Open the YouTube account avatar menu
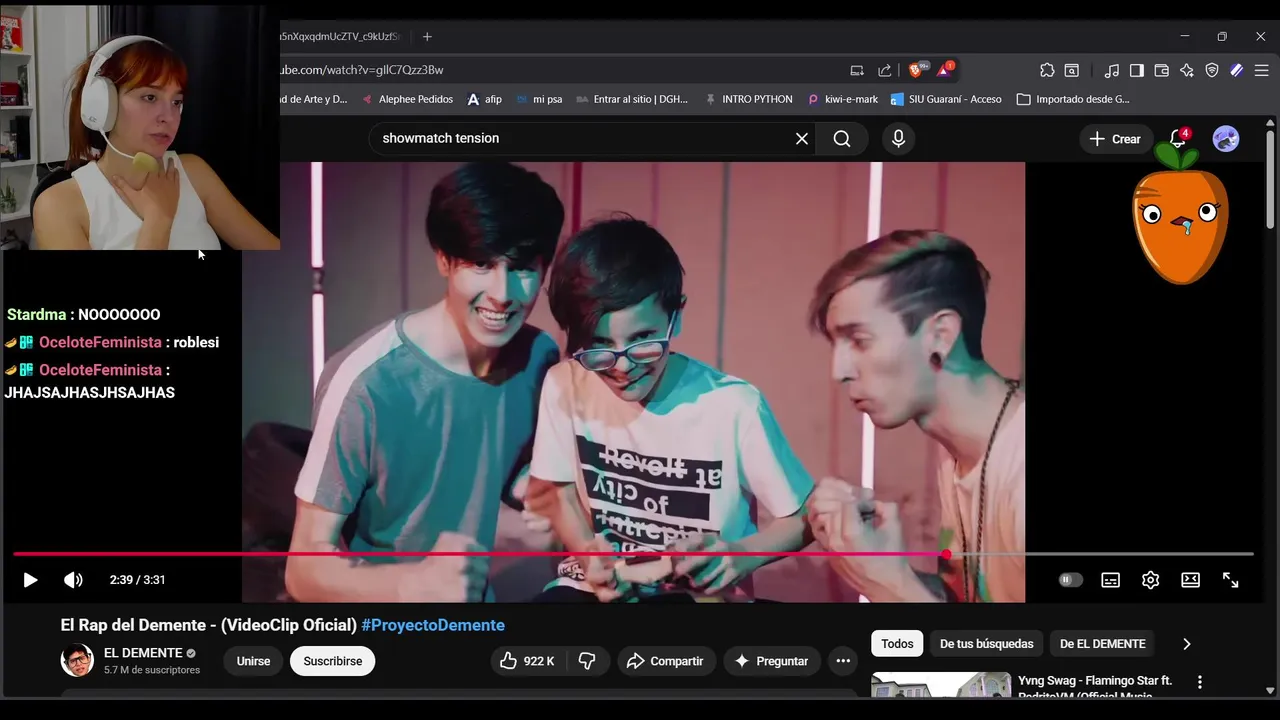The height and width of the screenshot is (720, 1280). (1226, 139)
